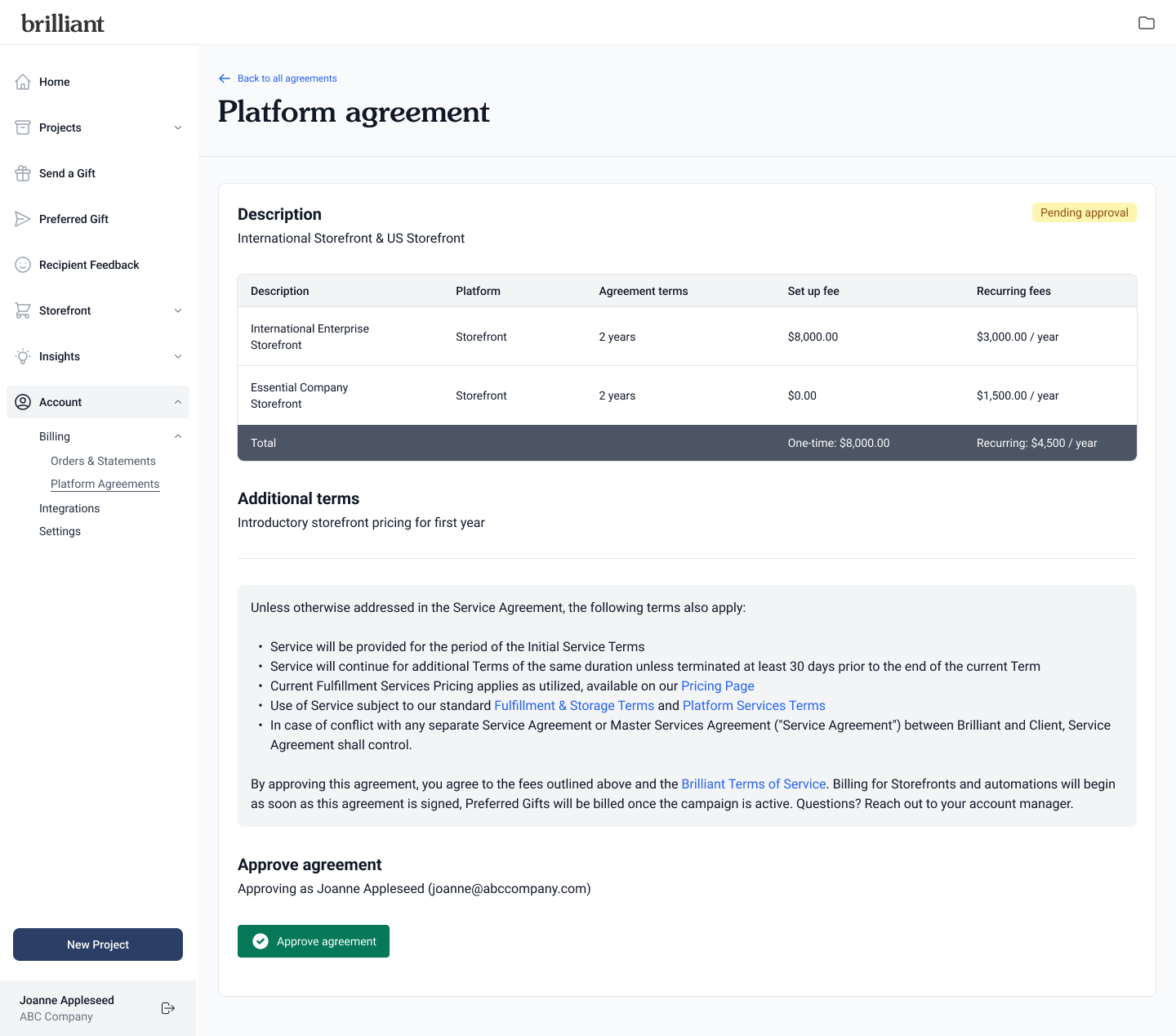Click Back to all agreements link
The height and width of the screenshot is (1036, 1176).
pos(287,78)
